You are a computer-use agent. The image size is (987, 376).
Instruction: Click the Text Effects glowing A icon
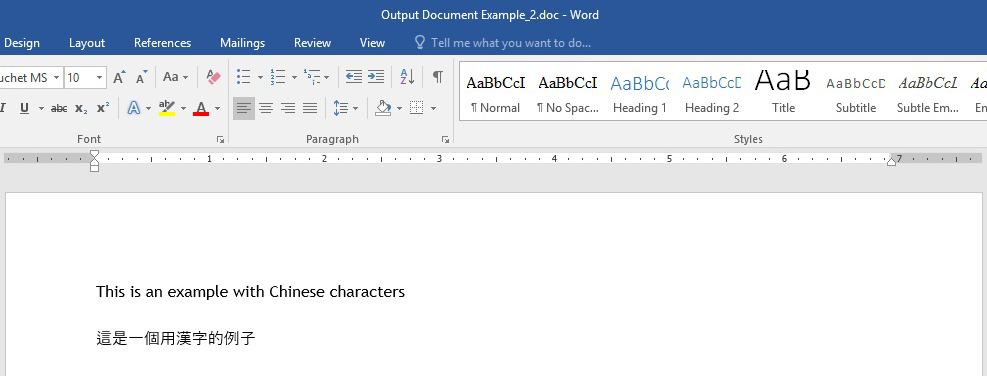[x=133, y=108]
